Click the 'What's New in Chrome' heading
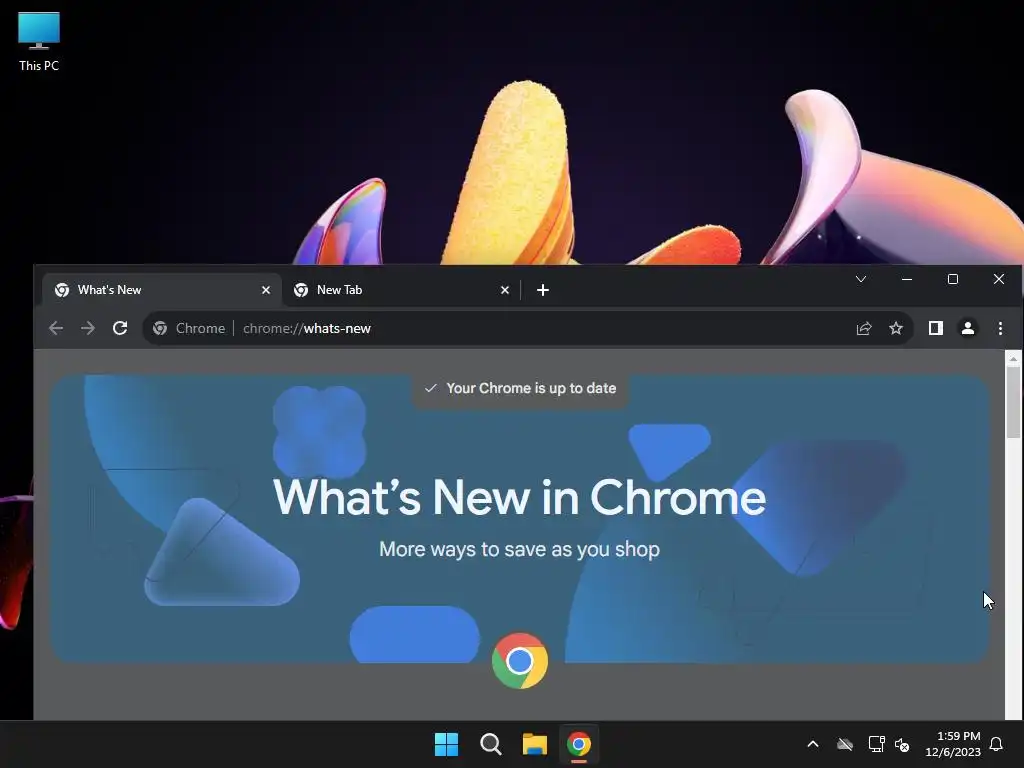 519,498
